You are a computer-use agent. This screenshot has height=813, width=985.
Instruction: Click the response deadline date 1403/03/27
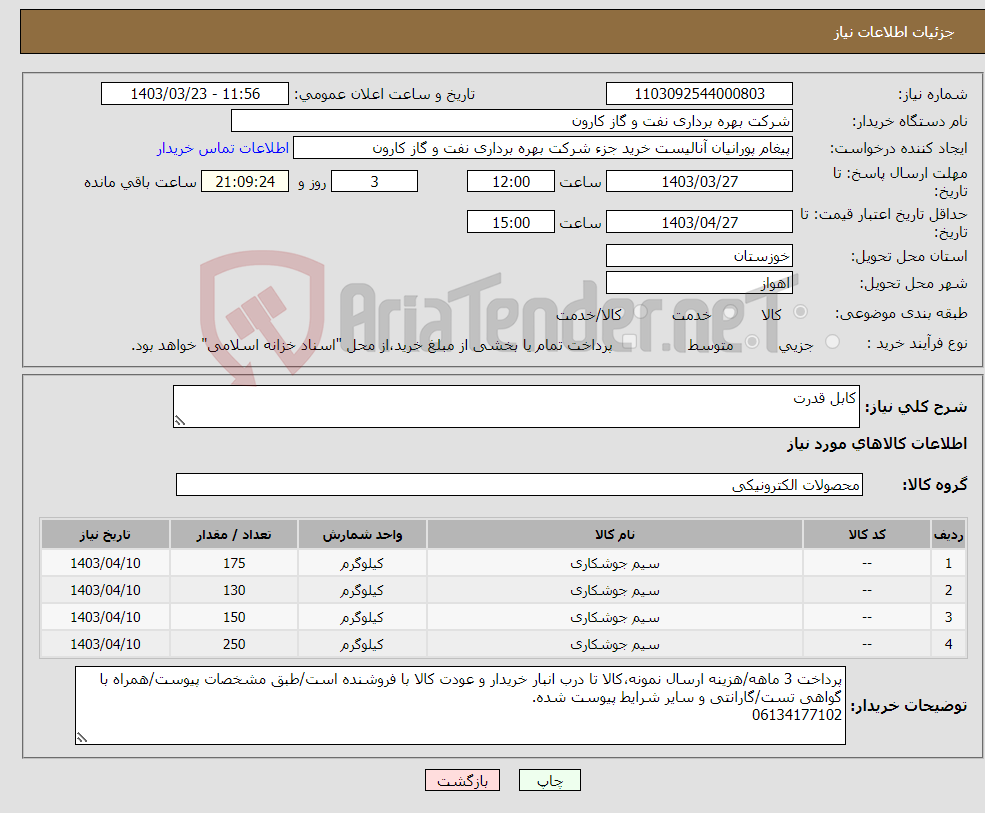pos(699,182)
